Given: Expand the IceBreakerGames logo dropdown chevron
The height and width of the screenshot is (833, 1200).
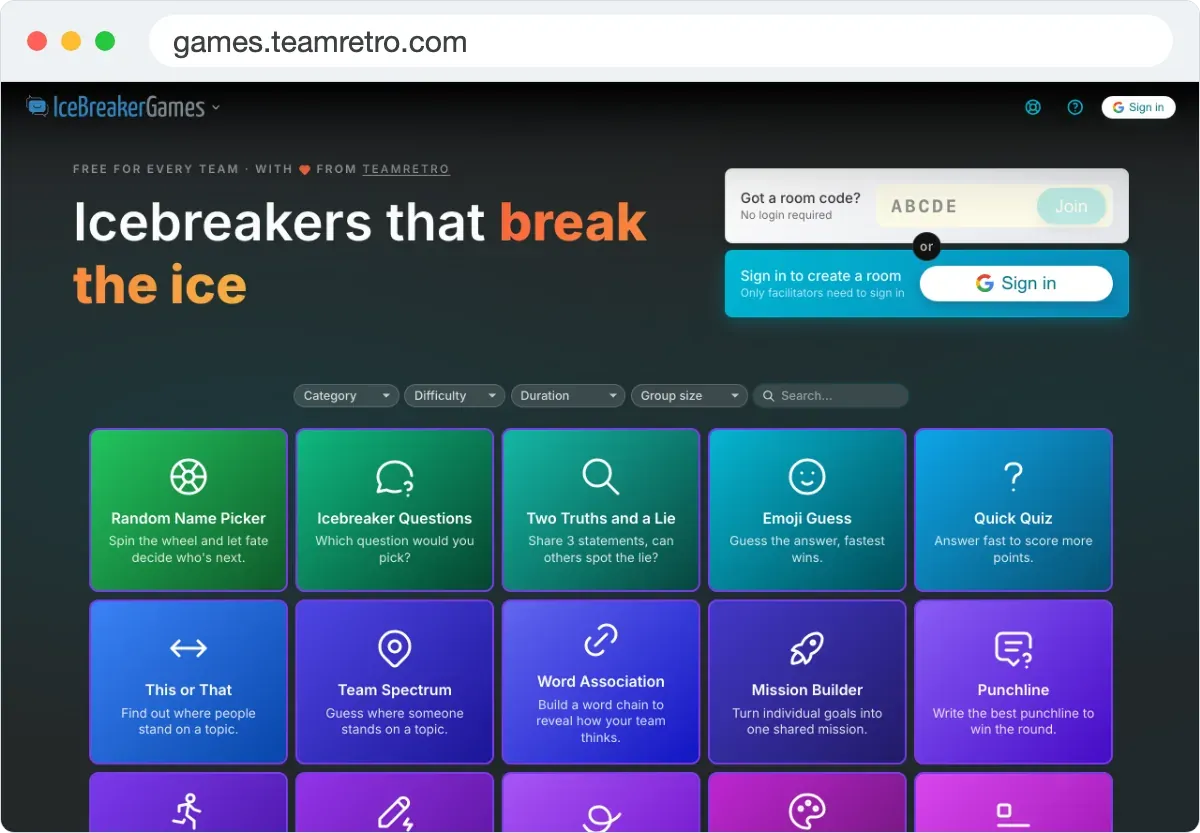Looking at the screenshot, I should pos(216,108).
